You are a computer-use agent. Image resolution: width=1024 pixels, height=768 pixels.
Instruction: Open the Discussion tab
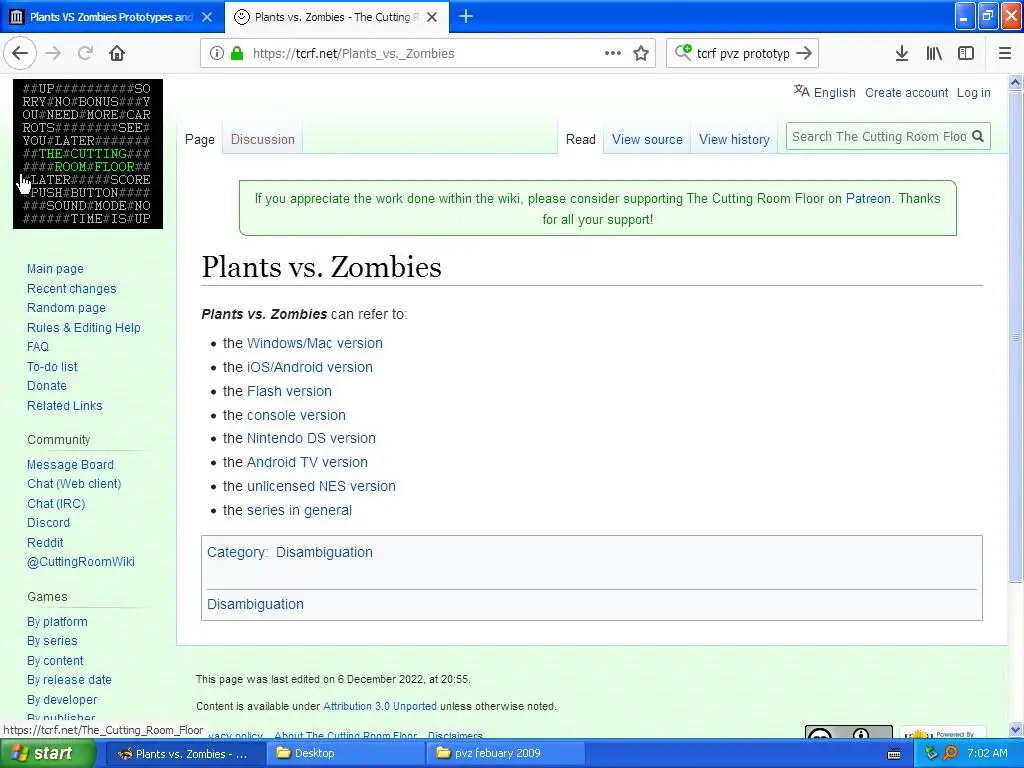(263, 139)
